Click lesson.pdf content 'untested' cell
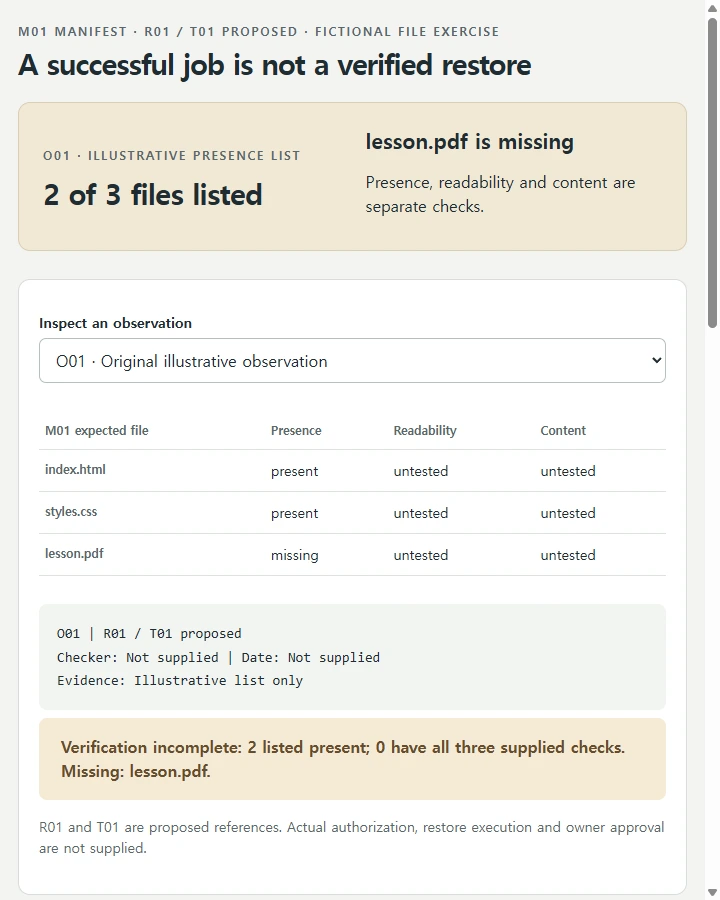Image resolution: width=720 pixels, height=900 pixels. point(568,555)
